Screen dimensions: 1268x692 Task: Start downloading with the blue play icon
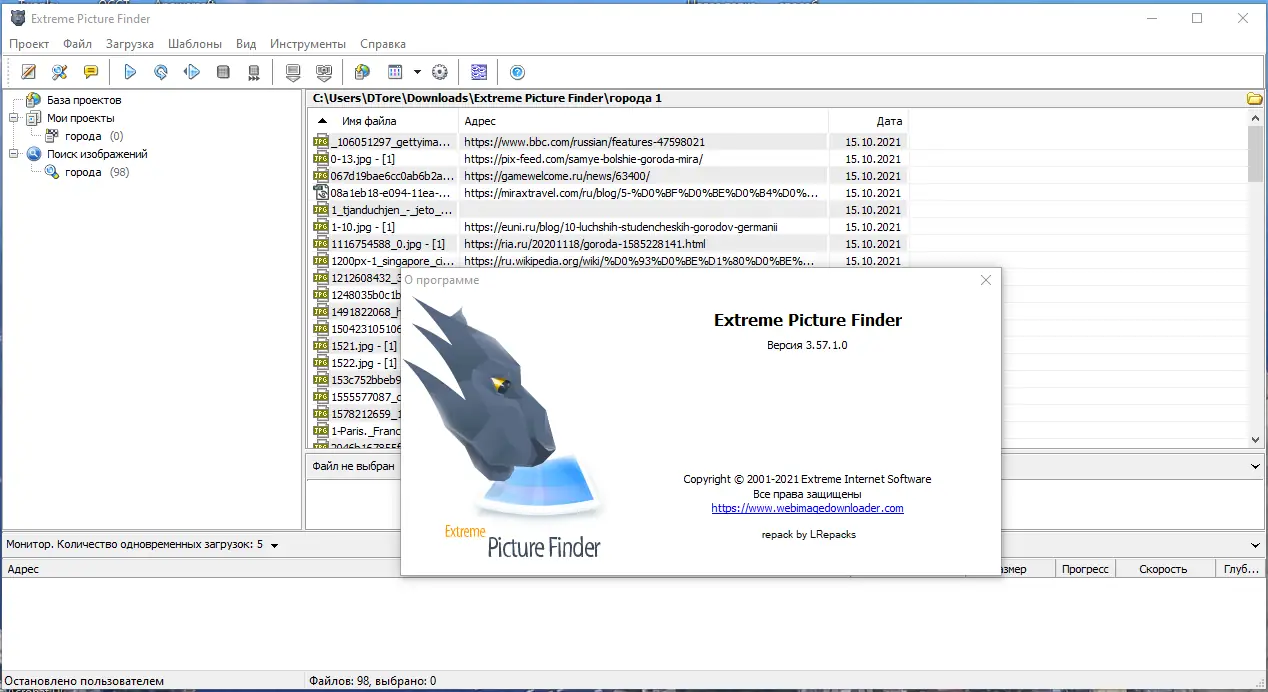[129, 71]
